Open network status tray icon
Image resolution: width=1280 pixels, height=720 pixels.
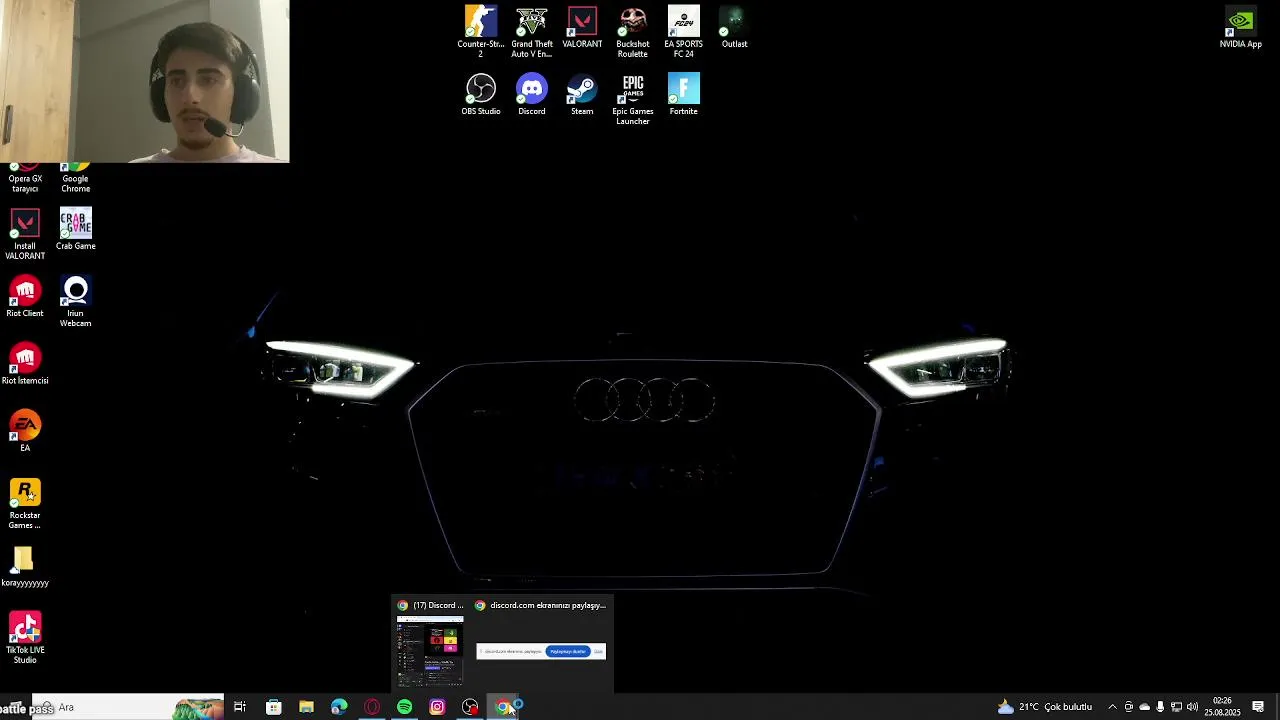(1176, 707)
